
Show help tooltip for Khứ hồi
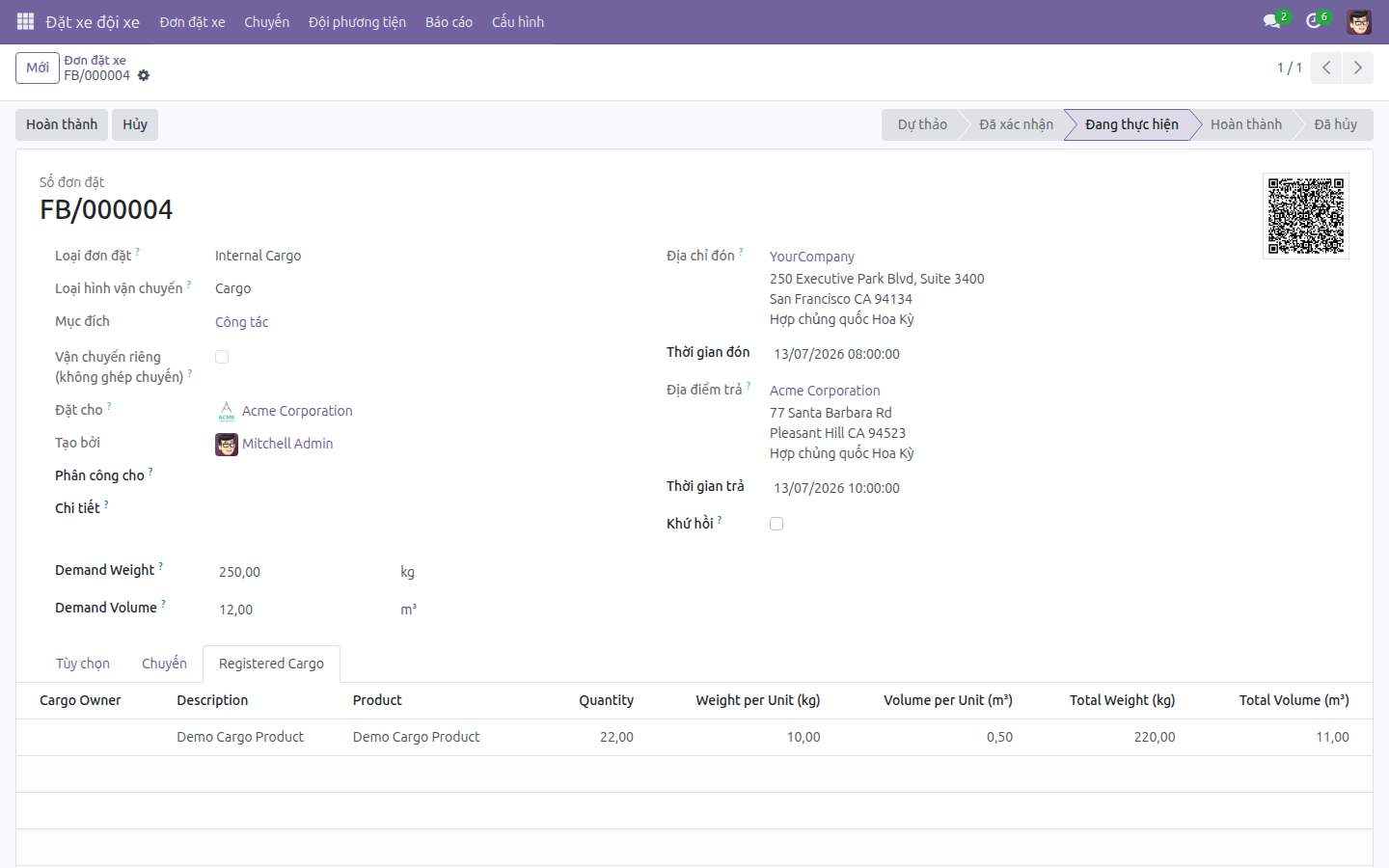click(x=720, y=520)
